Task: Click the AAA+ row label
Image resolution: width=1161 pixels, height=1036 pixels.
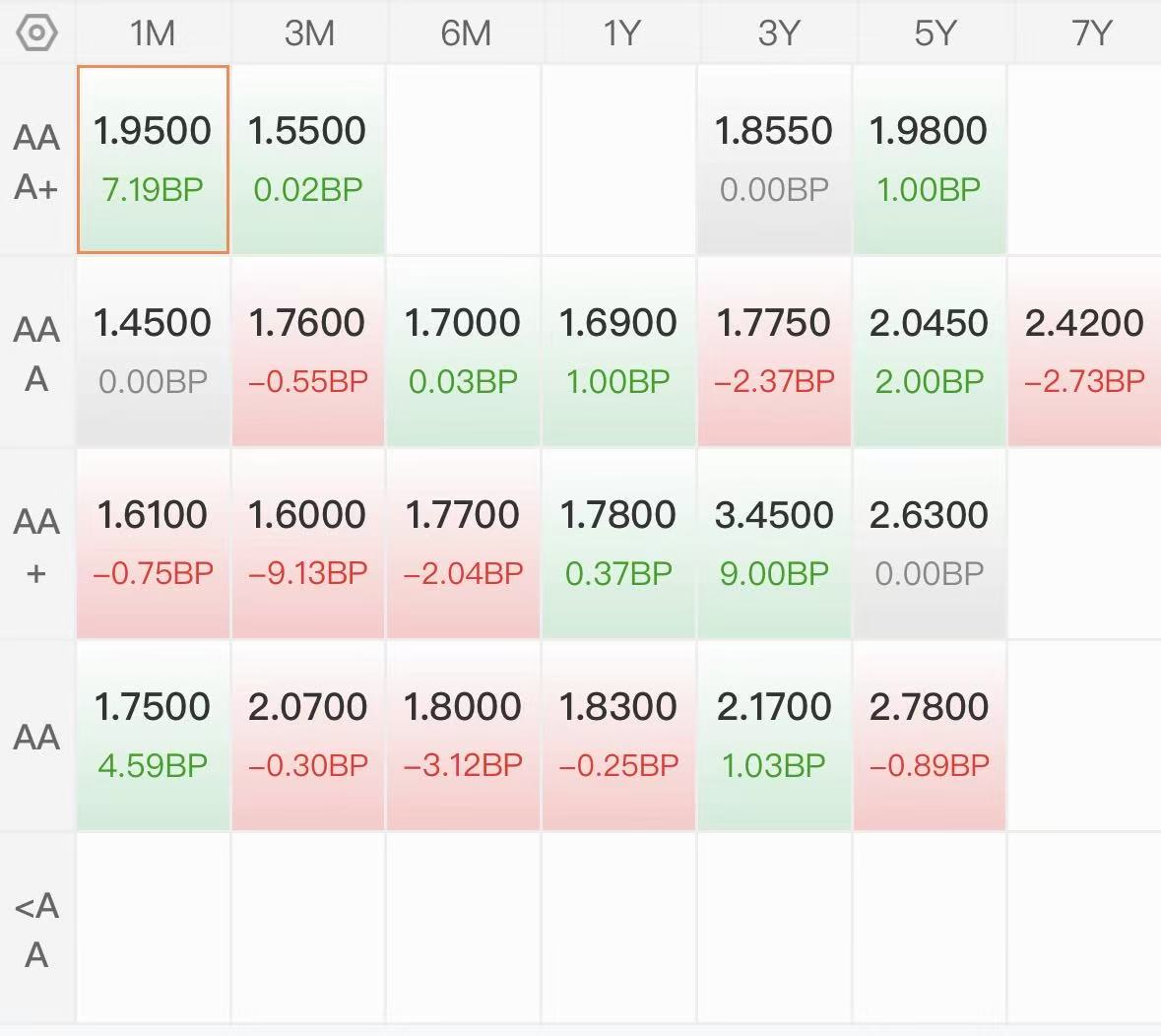Action: (36, 162)
